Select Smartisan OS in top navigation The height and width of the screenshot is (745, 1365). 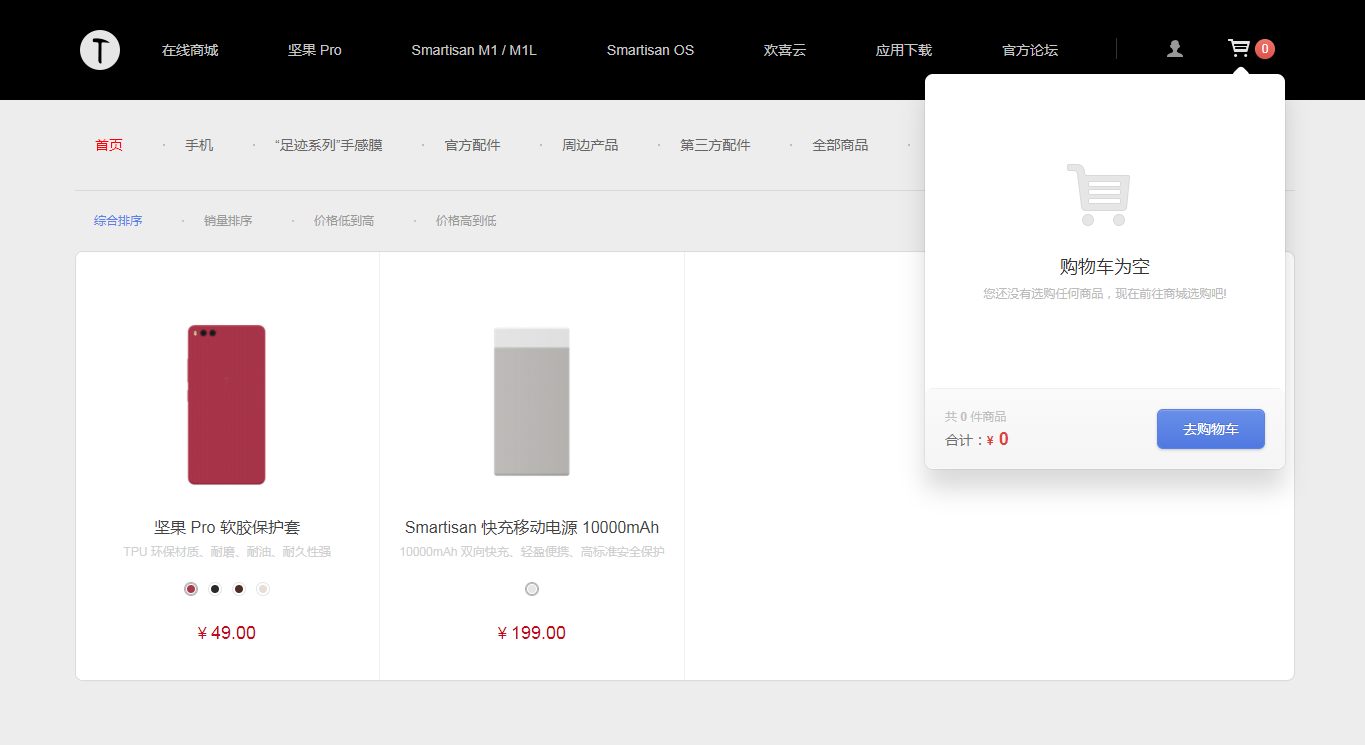click(x=650, y=50)
